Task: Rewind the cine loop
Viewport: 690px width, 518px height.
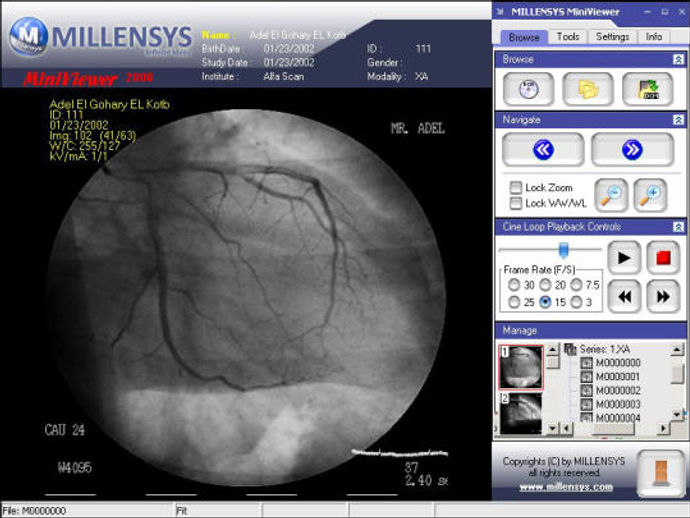Action: tap(624, 297)
